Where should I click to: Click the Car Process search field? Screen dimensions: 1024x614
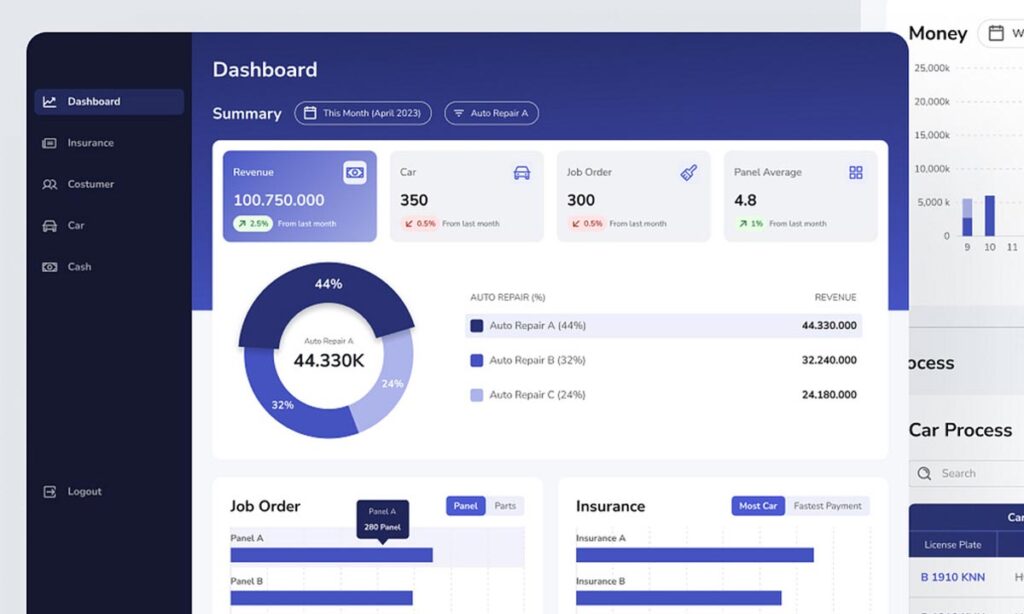pyautogui.click(x=975, y=473)
